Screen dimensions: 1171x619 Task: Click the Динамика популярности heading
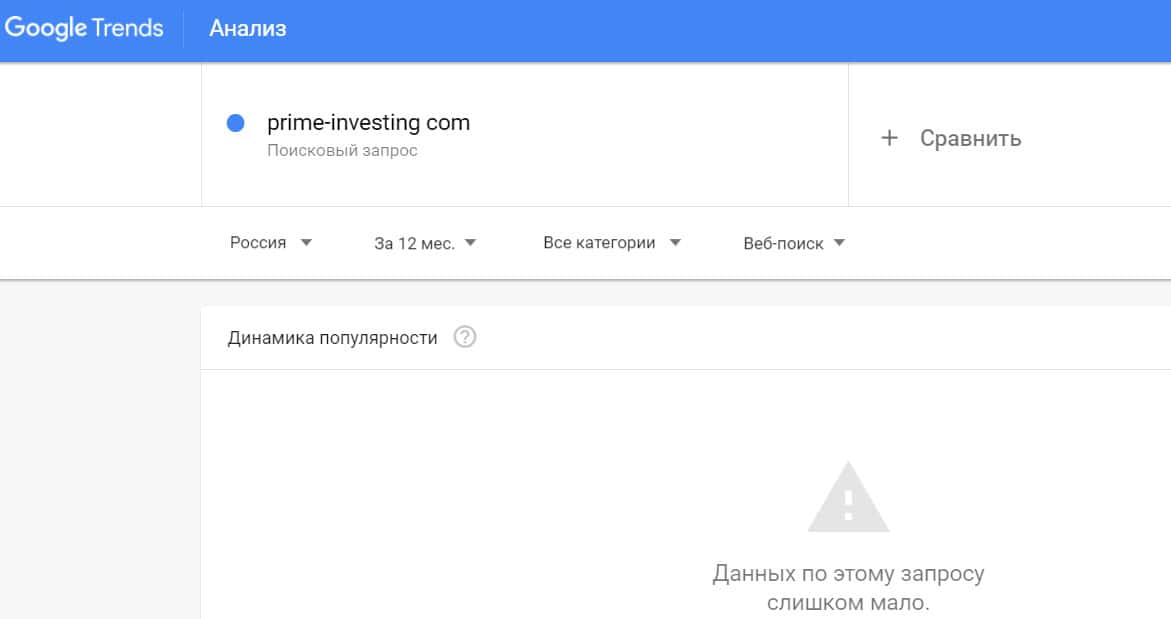(332, 338)
